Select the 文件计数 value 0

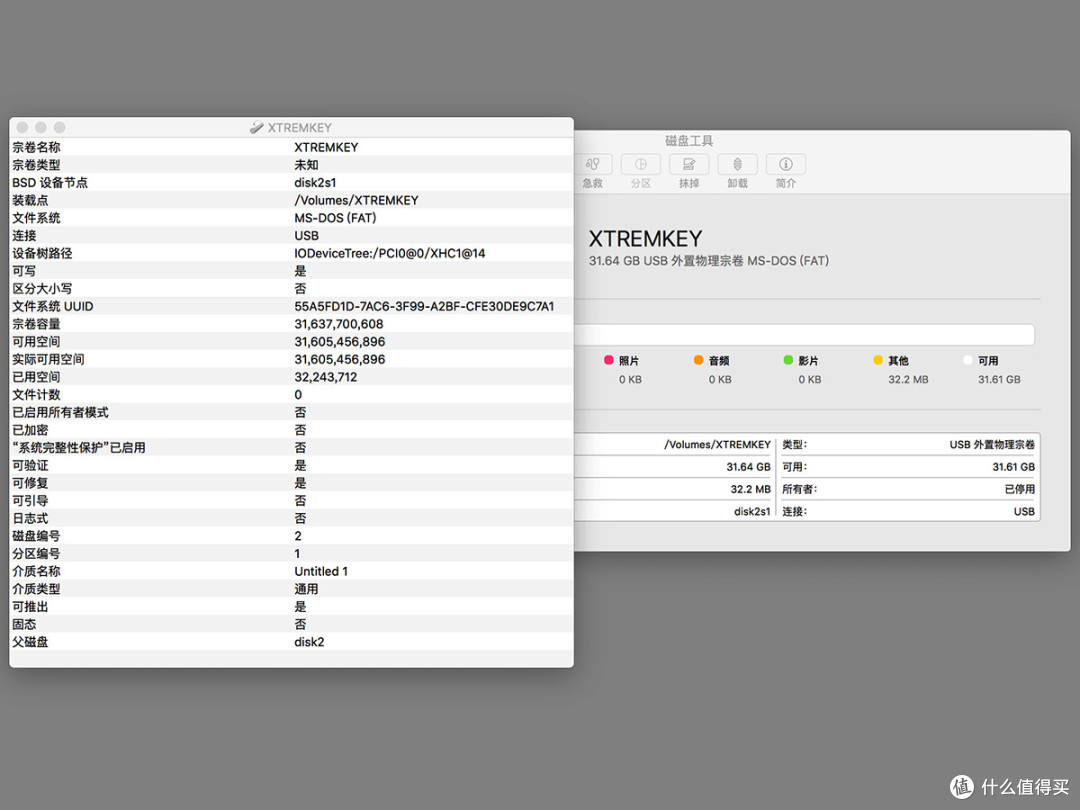(298, 395)
